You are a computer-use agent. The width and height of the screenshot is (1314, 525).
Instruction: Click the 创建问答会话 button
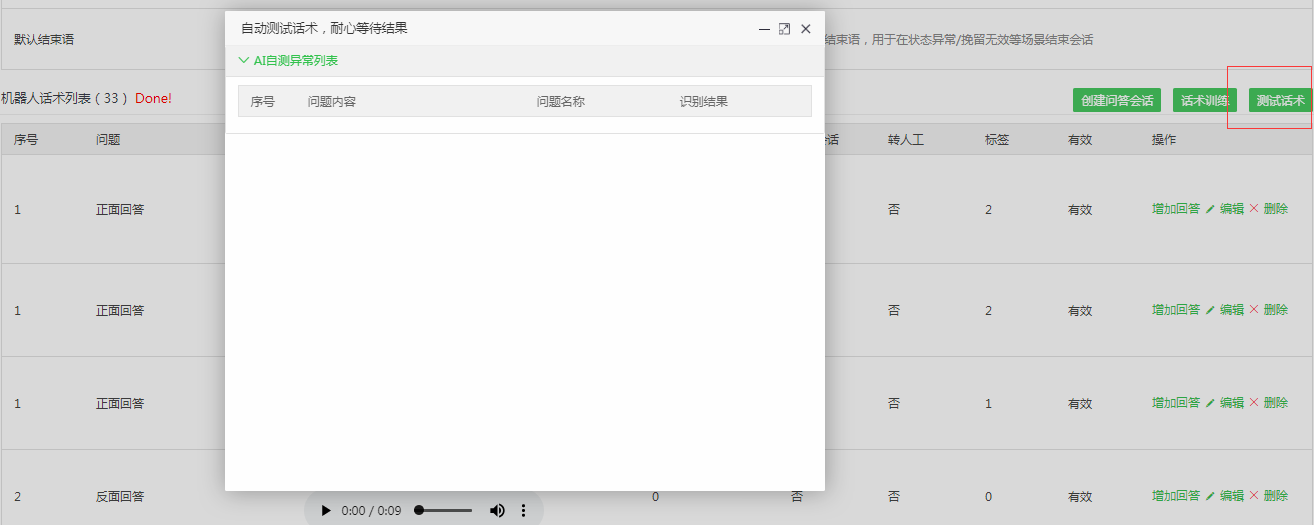(x=1117, y=101)
